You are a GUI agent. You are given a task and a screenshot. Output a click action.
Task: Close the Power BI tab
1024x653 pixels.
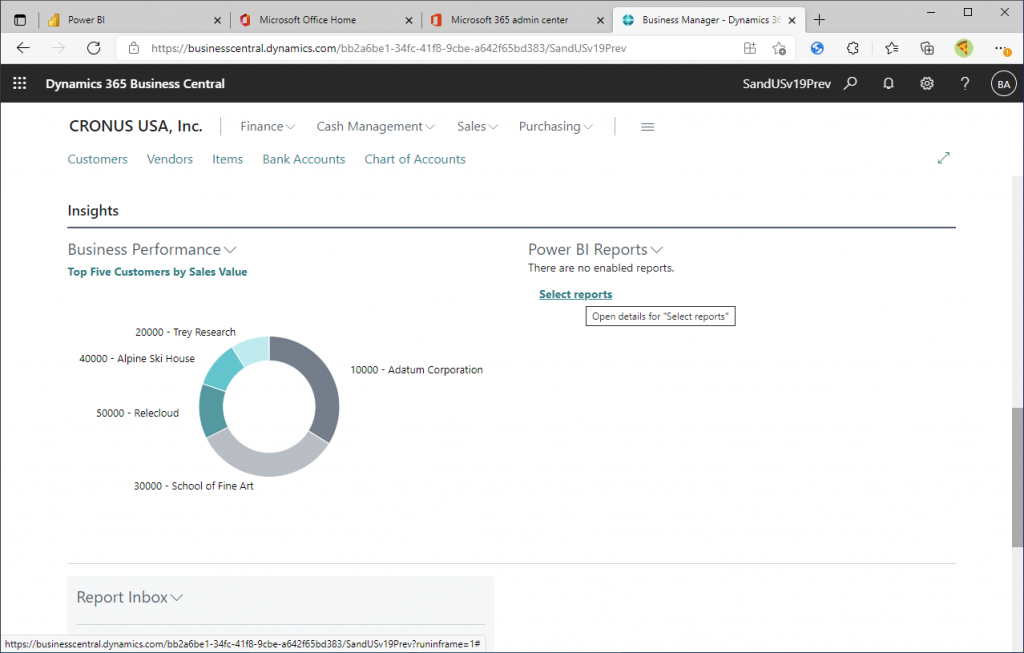pyautogui.click(x=217, y=20)
